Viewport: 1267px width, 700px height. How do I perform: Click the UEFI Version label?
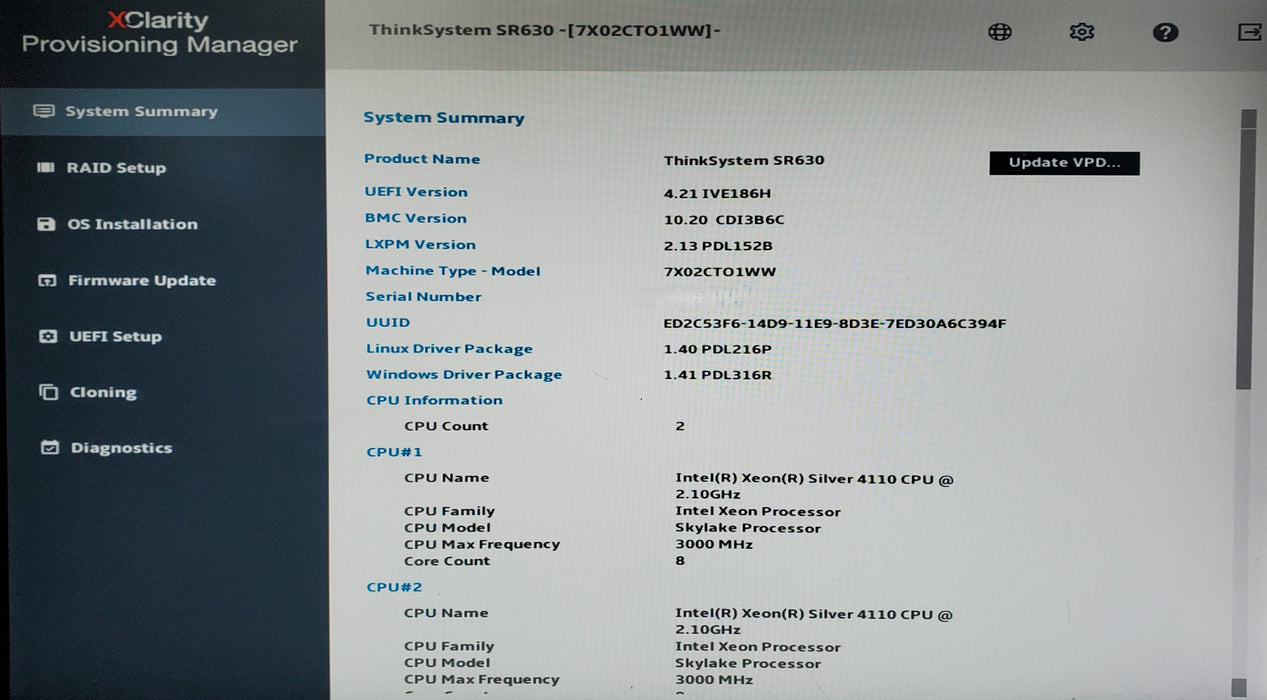point(416,192)
